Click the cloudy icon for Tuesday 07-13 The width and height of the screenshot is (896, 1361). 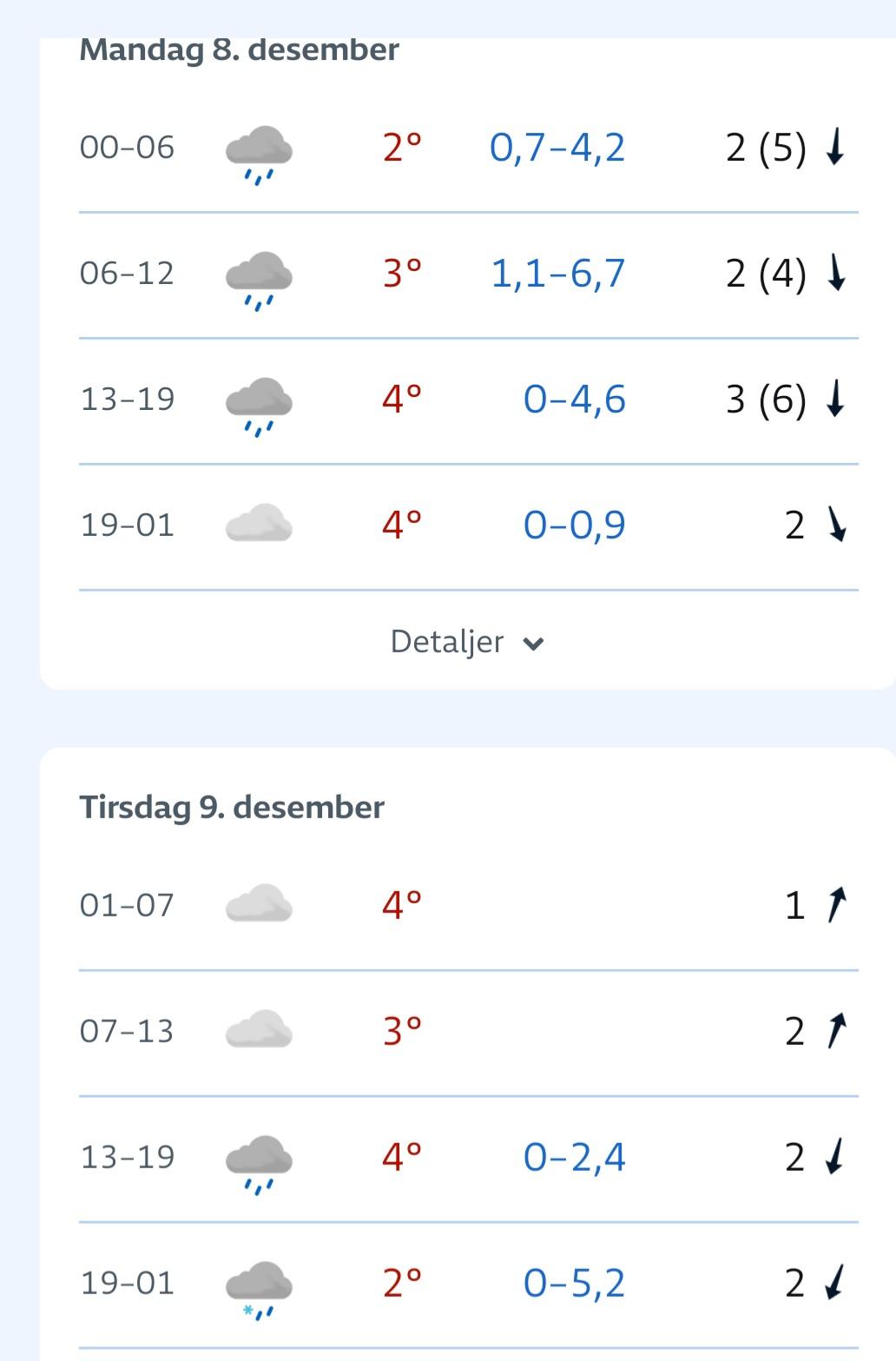[259, 1030]
